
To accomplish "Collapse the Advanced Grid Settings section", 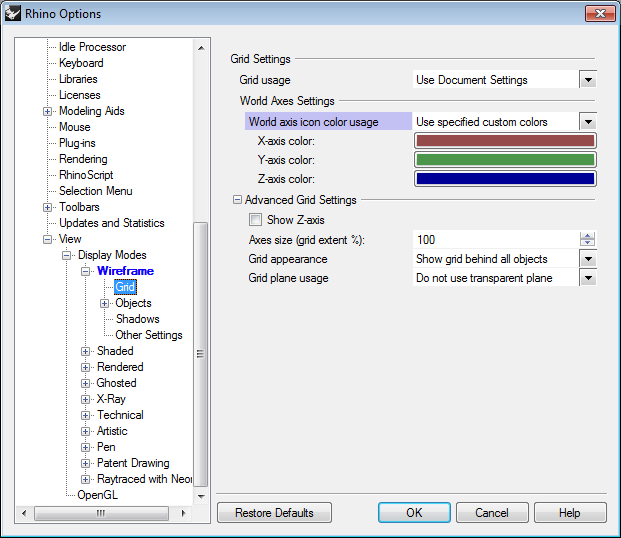I will (237, 199).
